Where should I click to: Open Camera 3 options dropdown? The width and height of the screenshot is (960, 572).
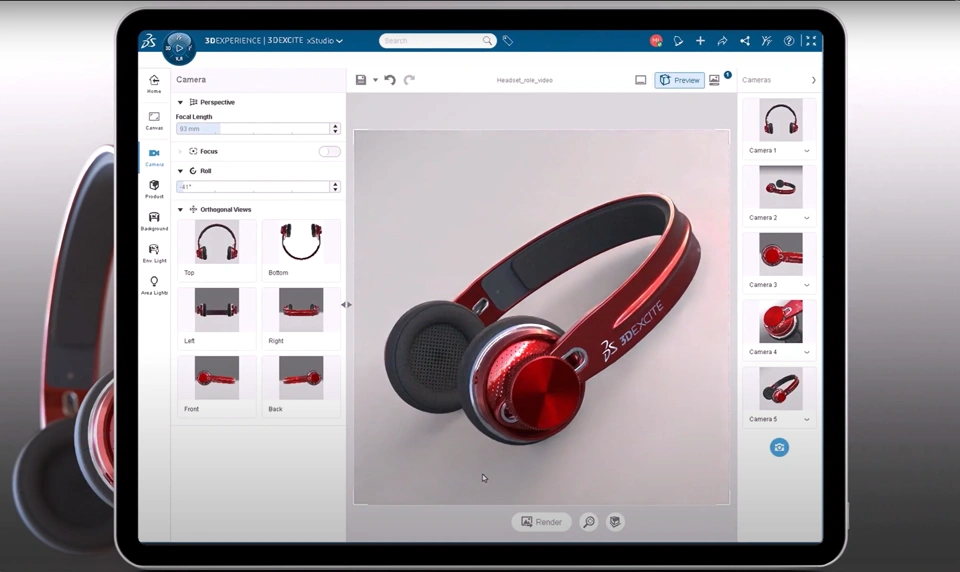(x=806, y=285)
